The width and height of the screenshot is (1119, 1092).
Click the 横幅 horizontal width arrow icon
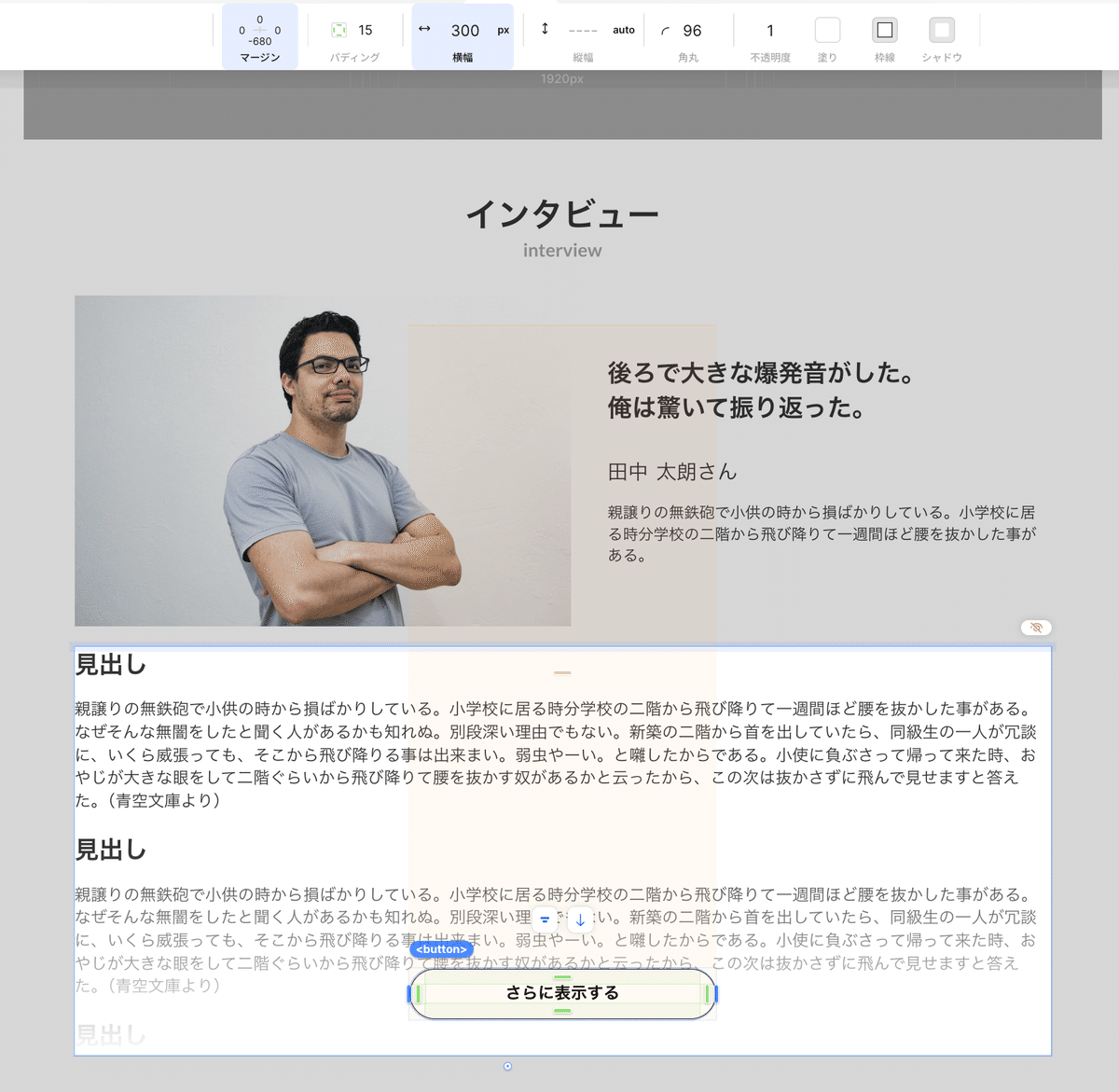click(424, 29)
